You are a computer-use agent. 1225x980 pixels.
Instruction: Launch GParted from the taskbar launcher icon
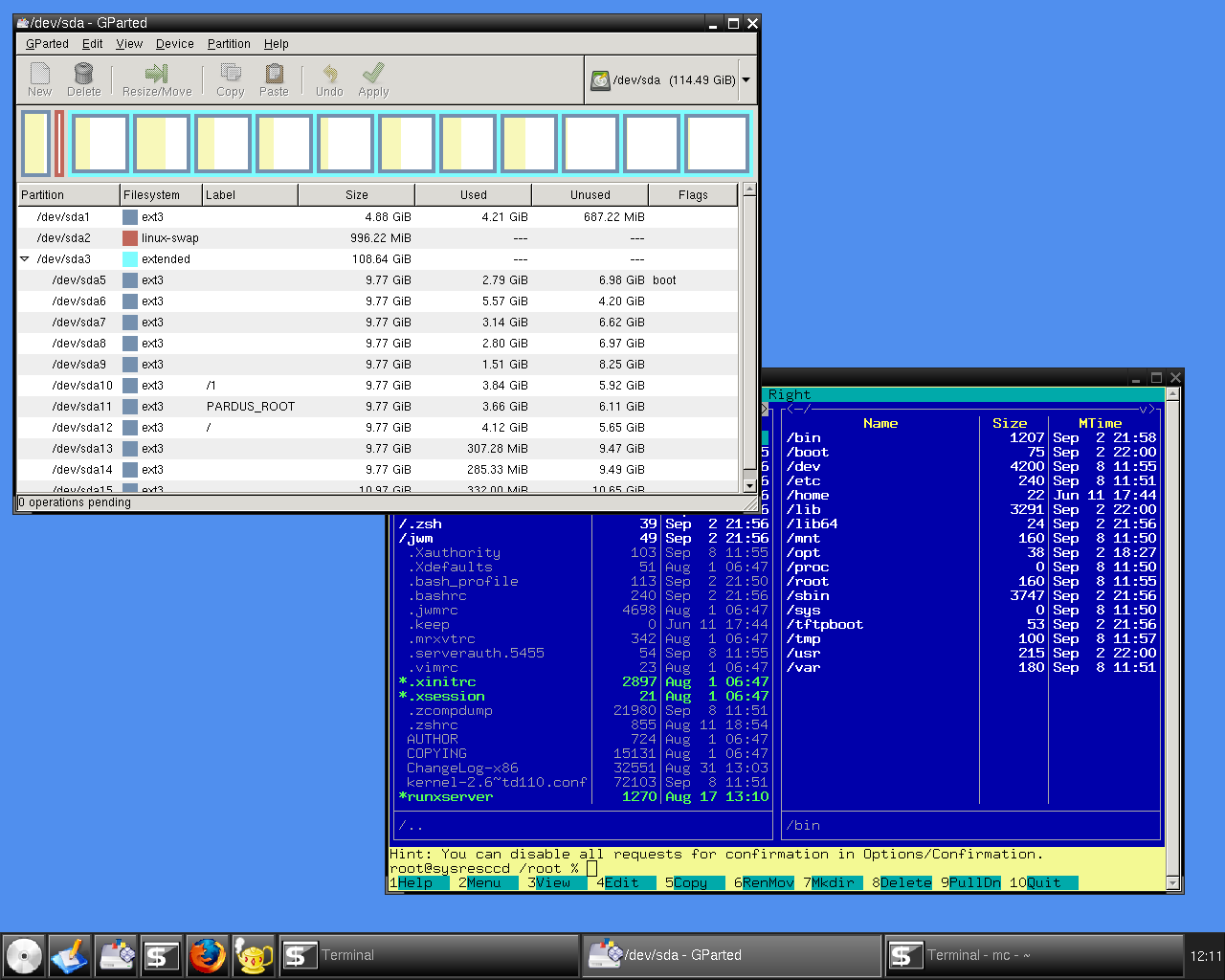[x=116, y=955]
